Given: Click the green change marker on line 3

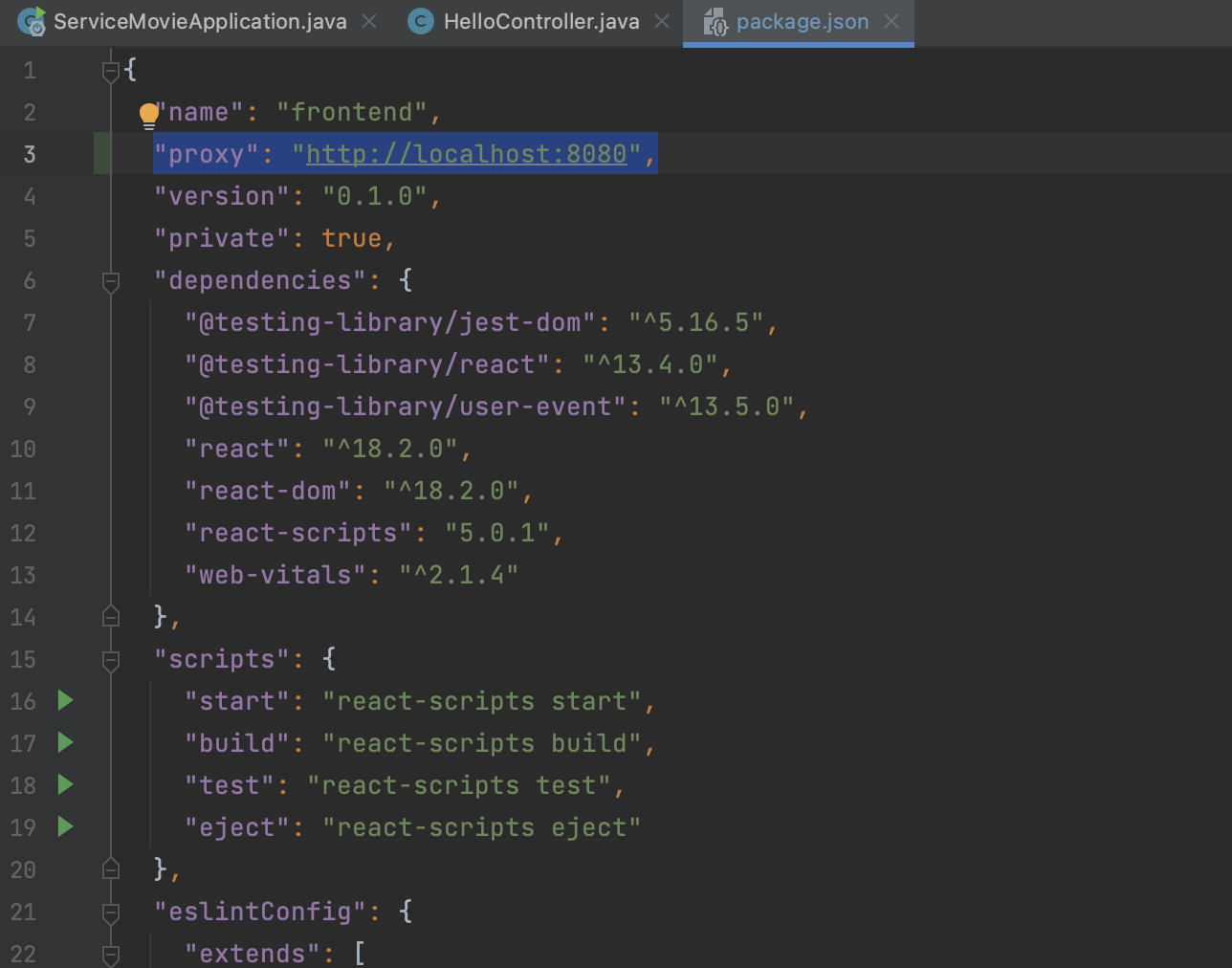Looking at the screenshot, I should coord(102,153).
